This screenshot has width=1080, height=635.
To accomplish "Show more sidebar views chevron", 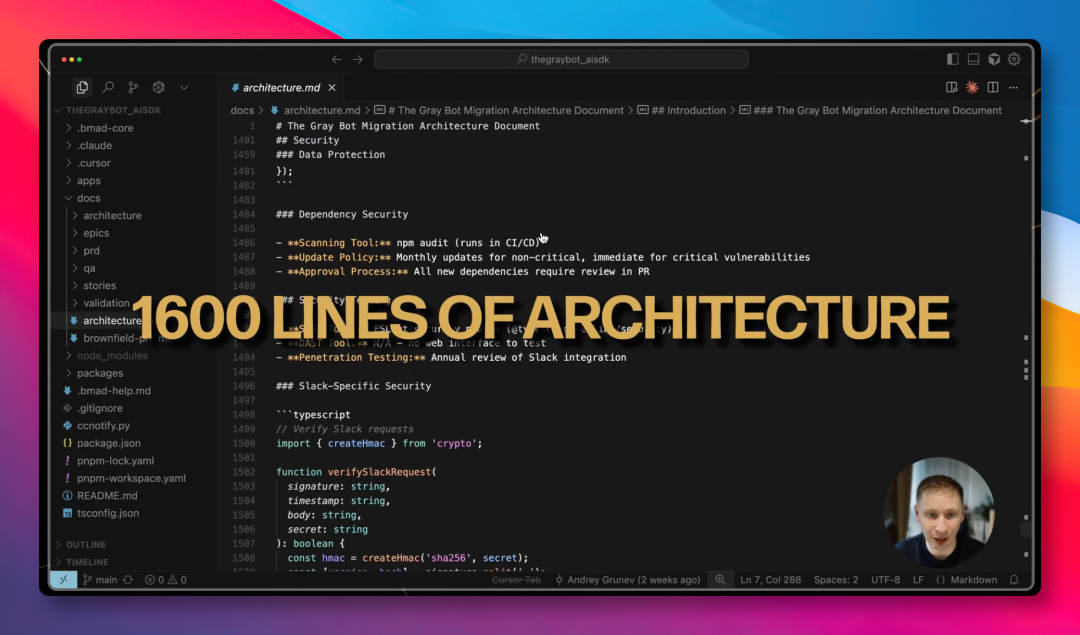I will 184,87.
